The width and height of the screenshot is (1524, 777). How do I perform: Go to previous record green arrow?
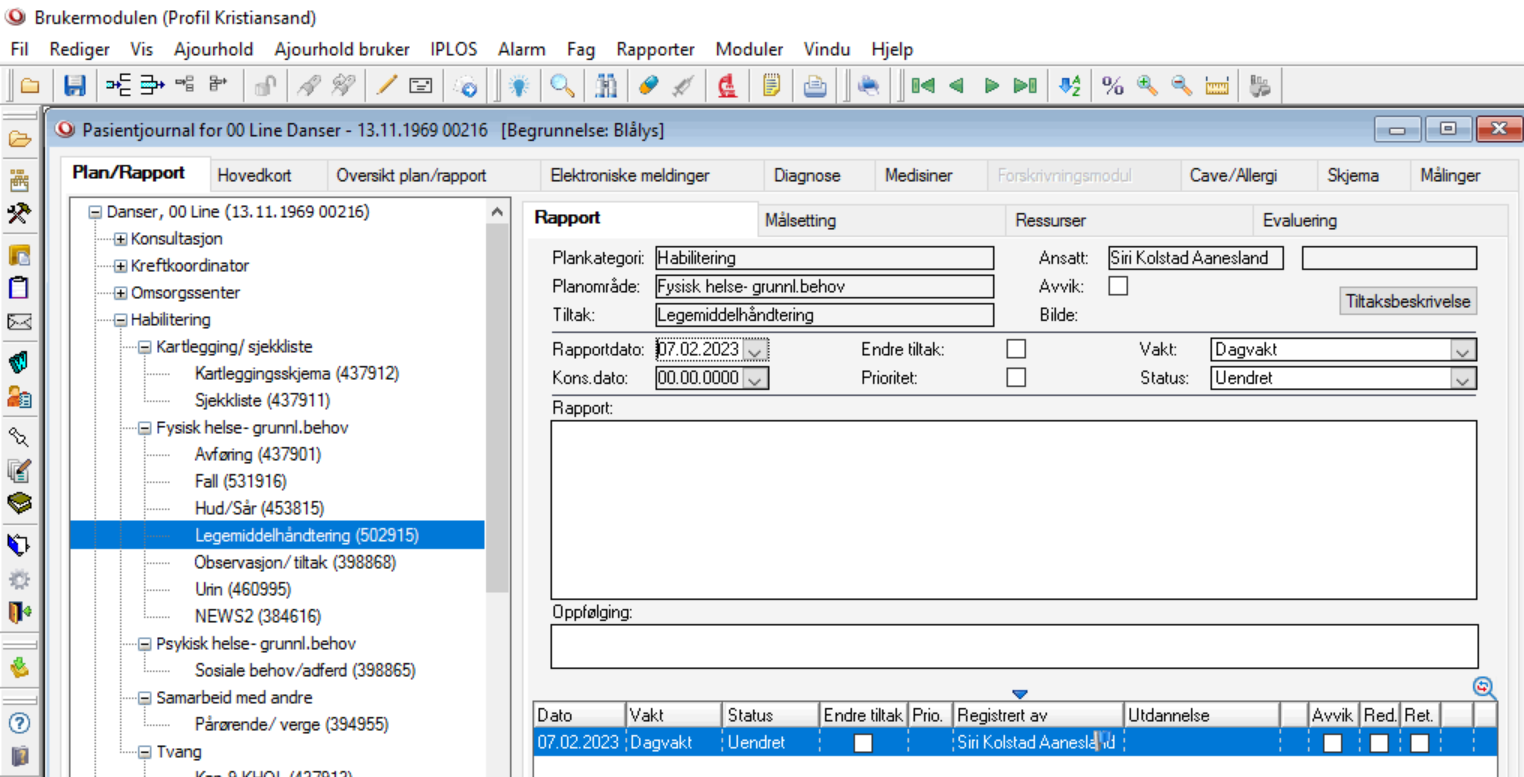[956, 86]
